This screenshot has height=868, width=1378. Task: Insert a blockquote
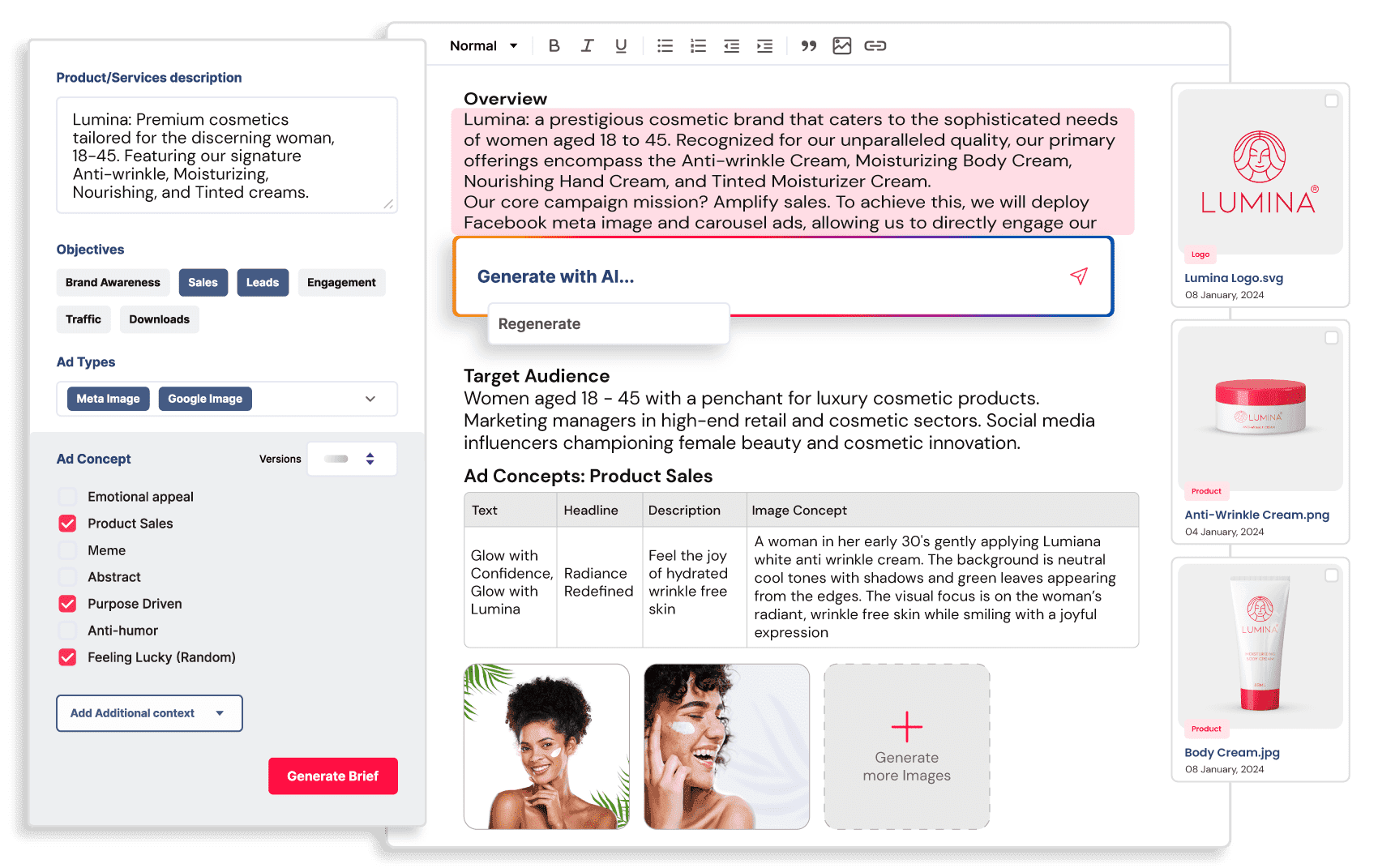pyautogui.click(x=808, y=45)
